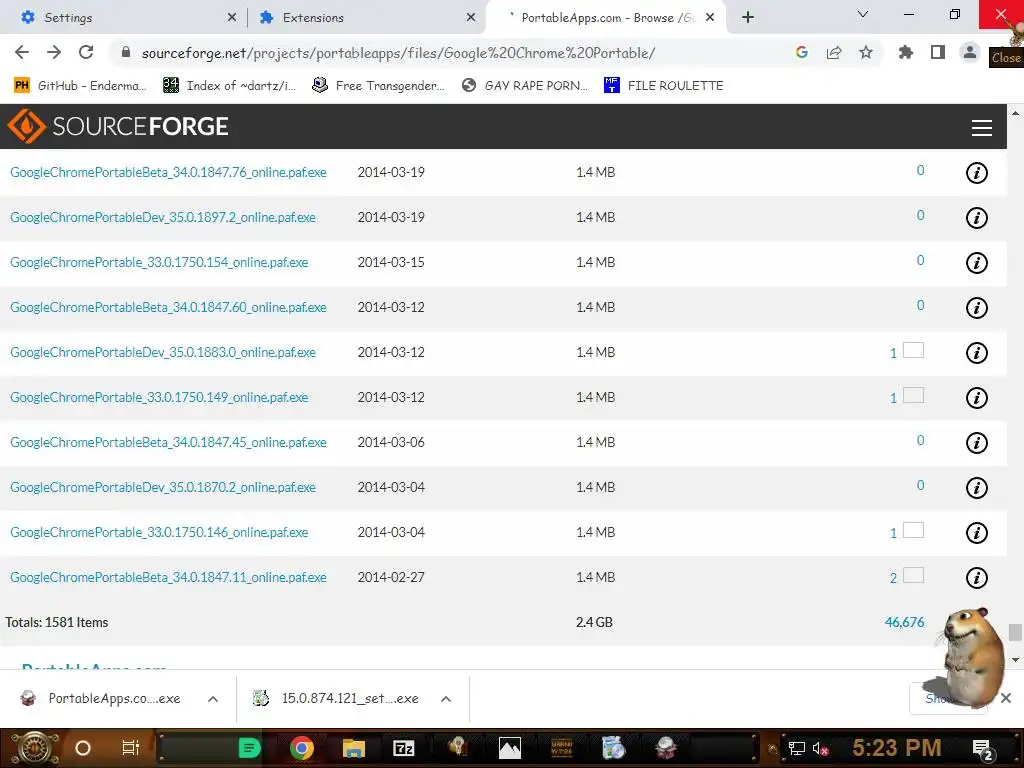Go back to previous page

[x=22, y=52]
